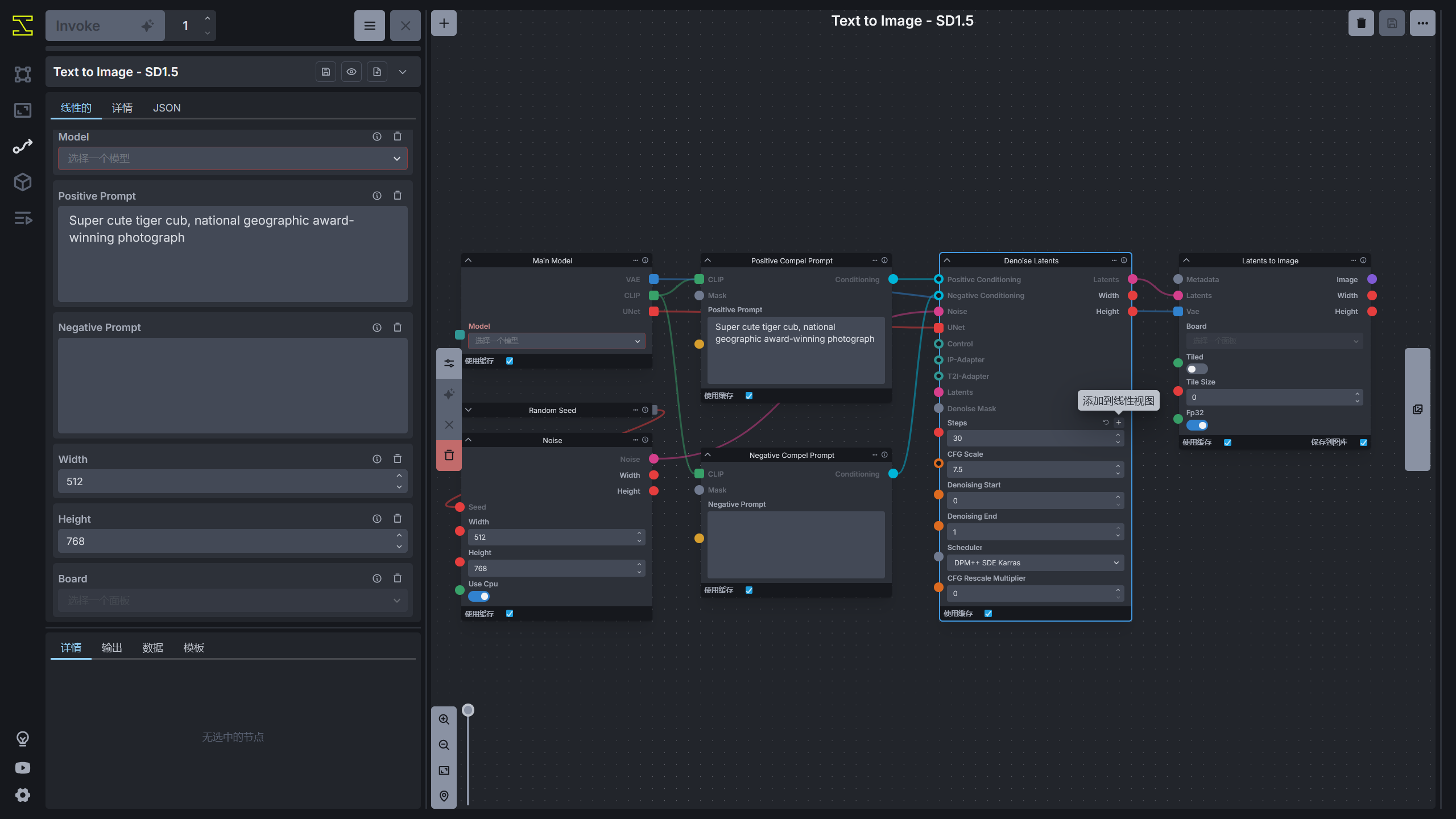The width and height of the screenshot is (1456, 819).
Task: Switch to the JSON tab
Action: (x=167, y=108)
